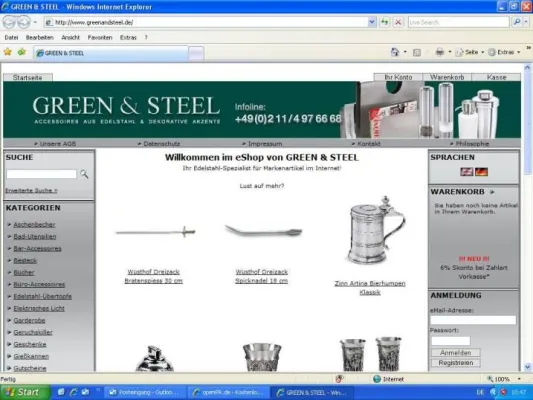Image resolution: width=533 pixels, height=400 pixels.
Task: Open the Datei menu
Action: tap(11, 37)
